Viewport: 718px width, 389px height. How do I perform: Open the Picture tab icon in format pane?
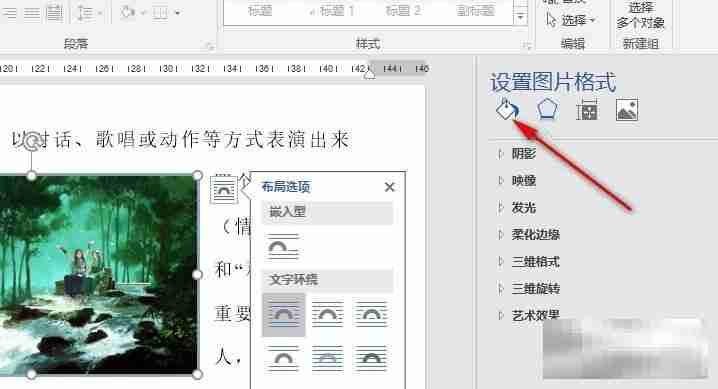(x=627, y=110)
